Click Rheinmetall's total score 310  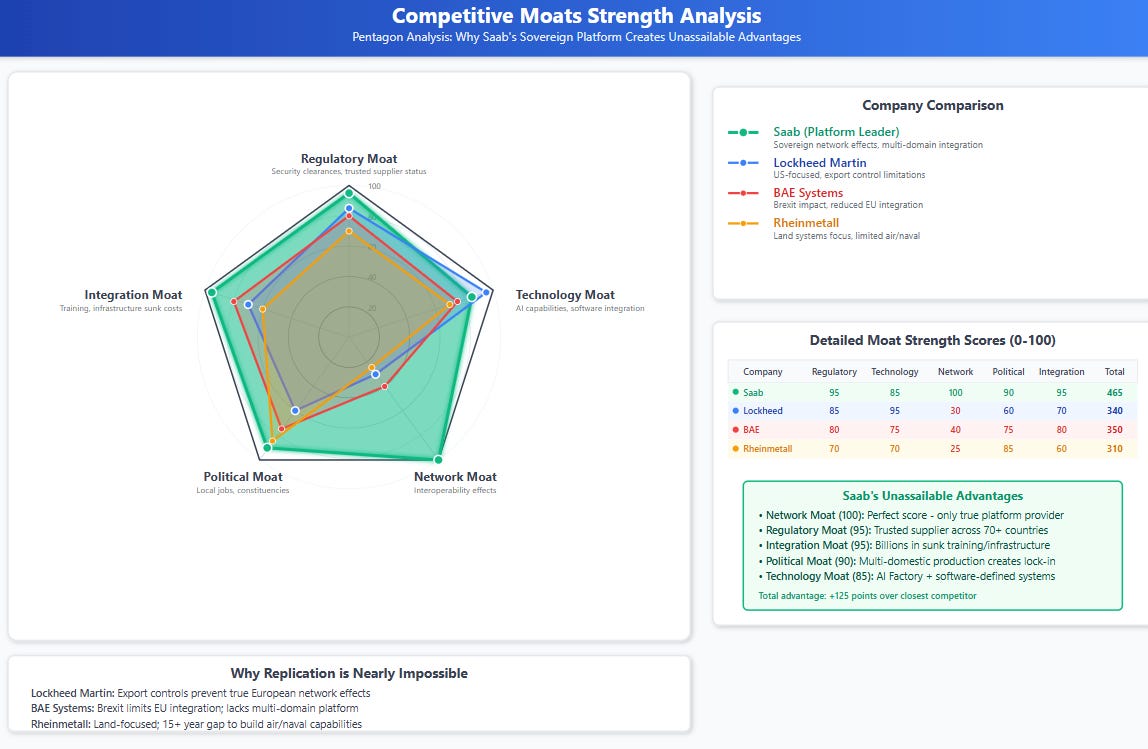coord(1114,449)
